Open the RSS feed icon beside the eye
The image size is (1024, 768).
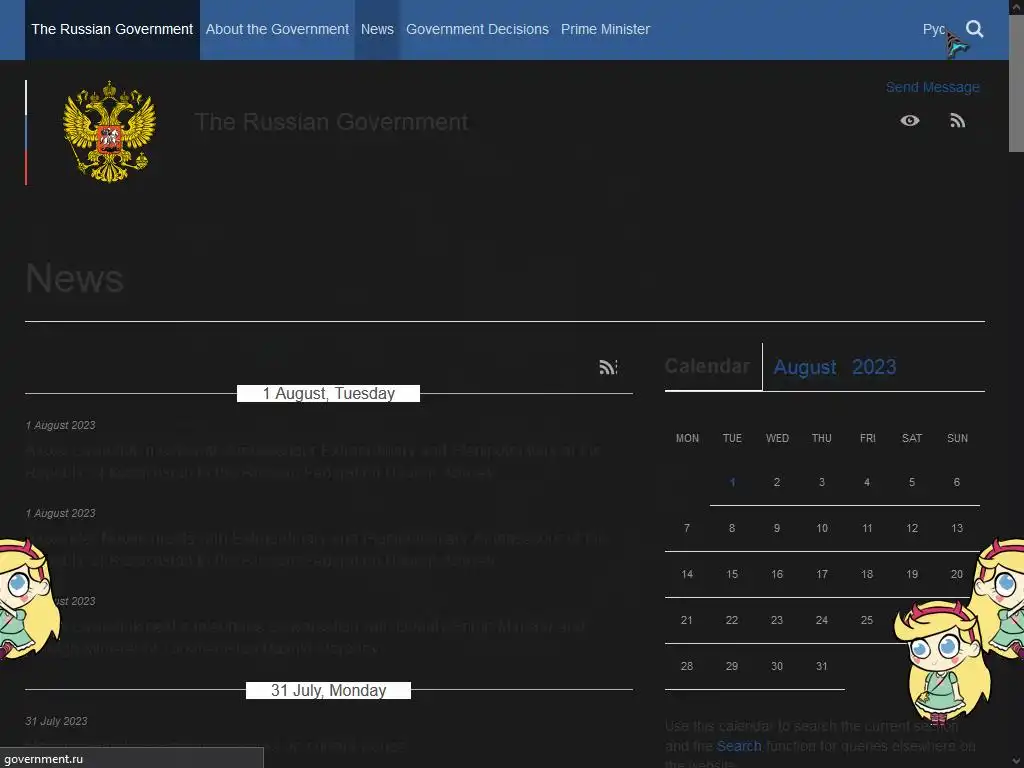(957, 120)
